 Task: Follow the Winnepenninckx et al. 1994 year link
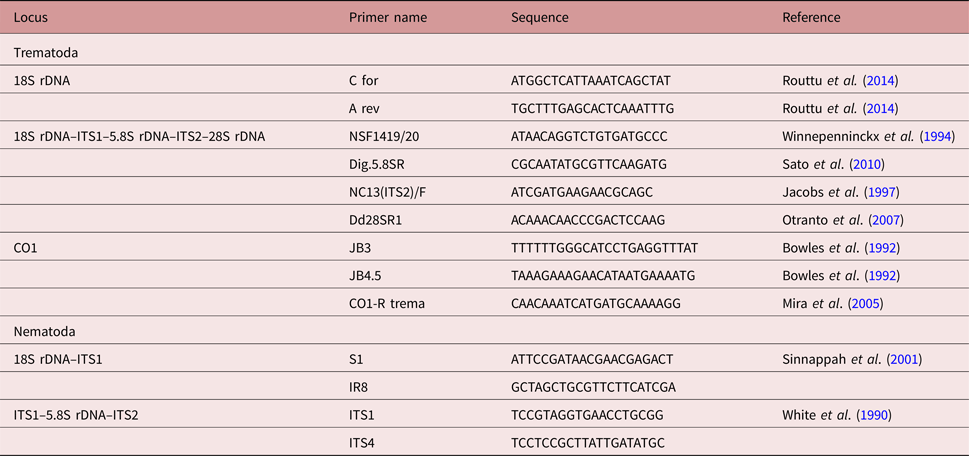(x=934, y=136)
